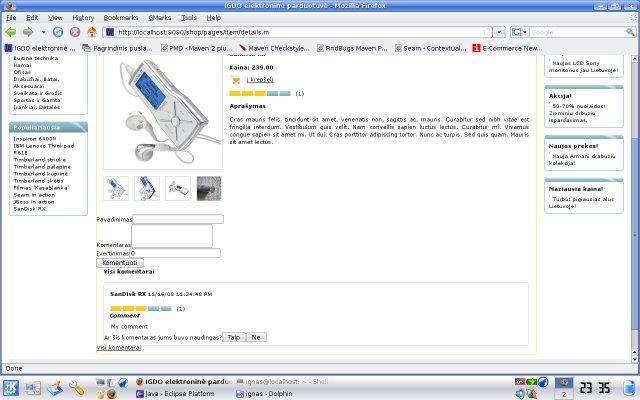640x400 pixels.
Task: Click the product star rating bar
Action: pyautogui.click(x=260, y=93)
